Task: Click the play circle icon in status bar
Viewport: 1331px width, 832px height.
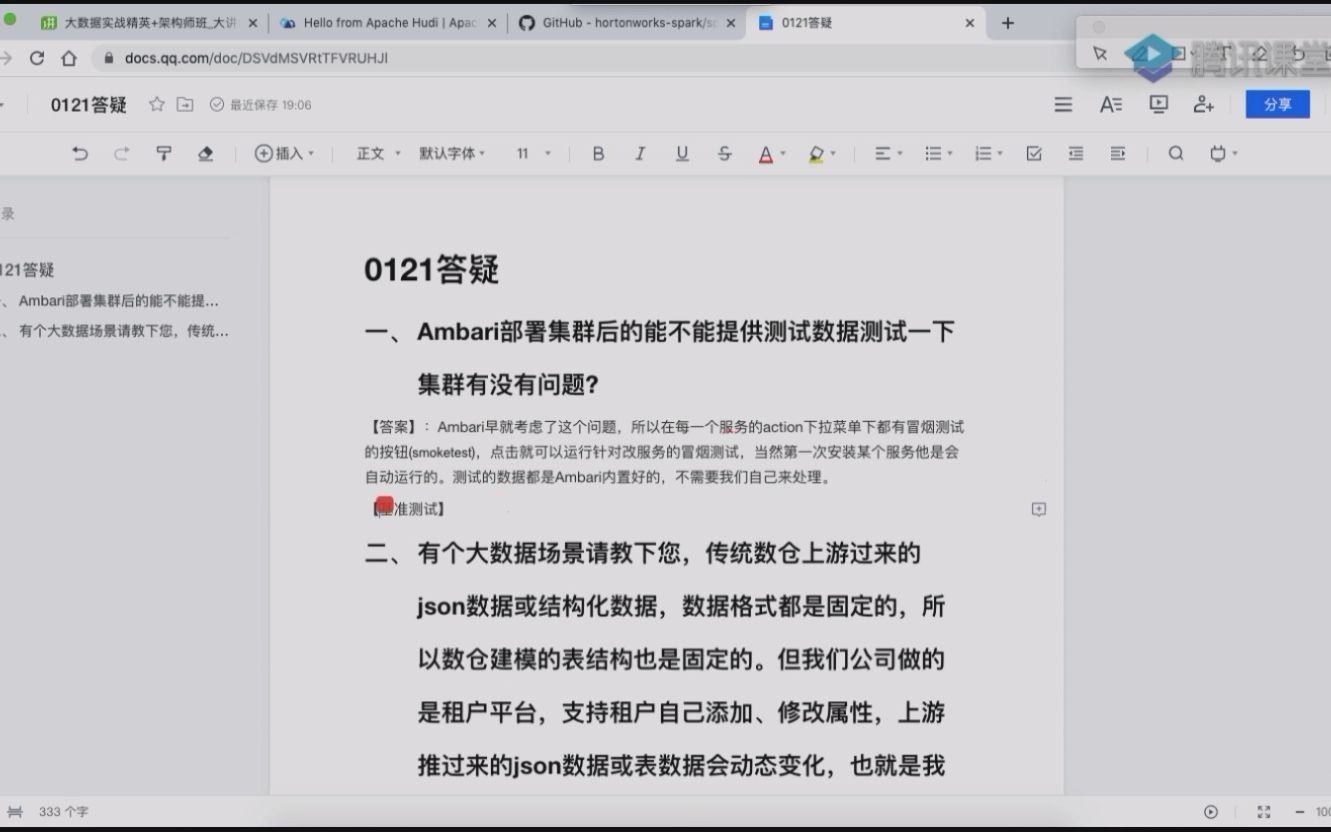Action: (x=1211, y=812)
